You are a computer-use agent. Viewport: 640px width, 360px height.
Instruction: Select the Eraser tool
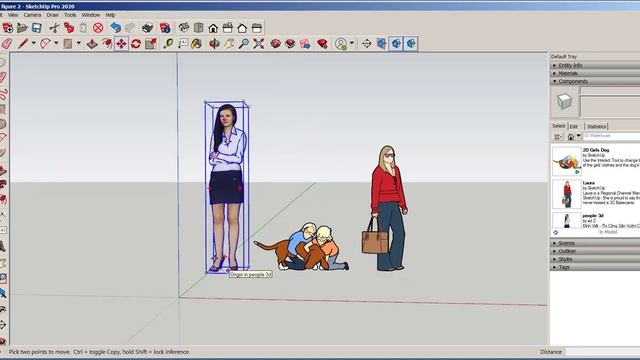point(7,44)
